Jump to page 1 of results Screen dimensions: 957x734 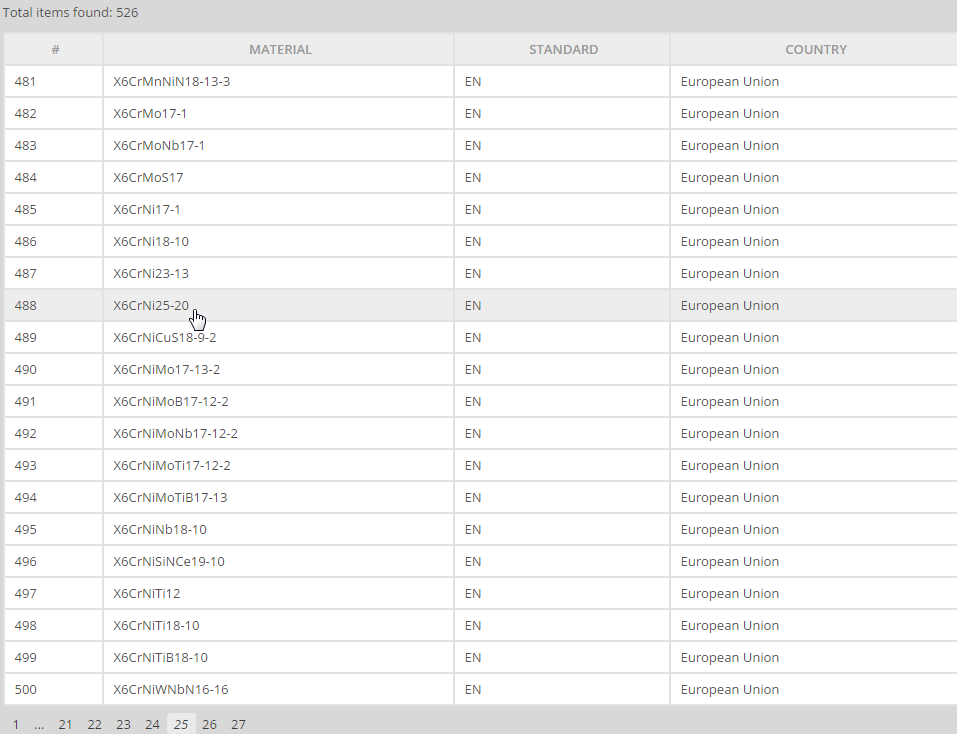16,724
